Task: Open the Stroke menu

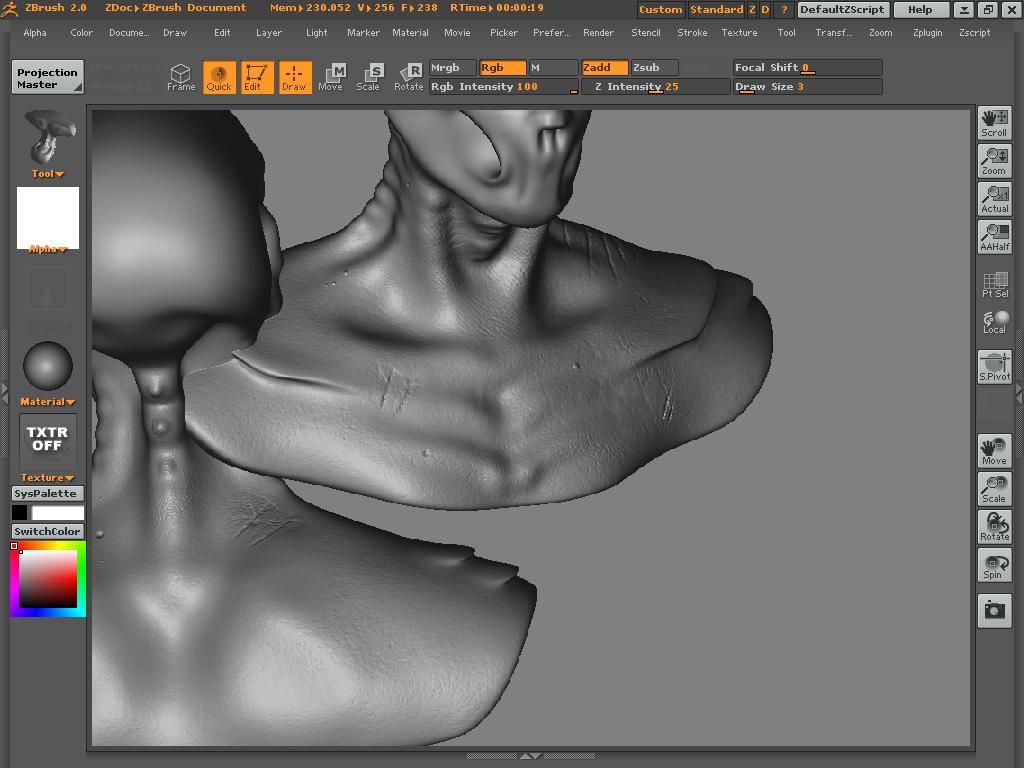Action: [692, 32]
